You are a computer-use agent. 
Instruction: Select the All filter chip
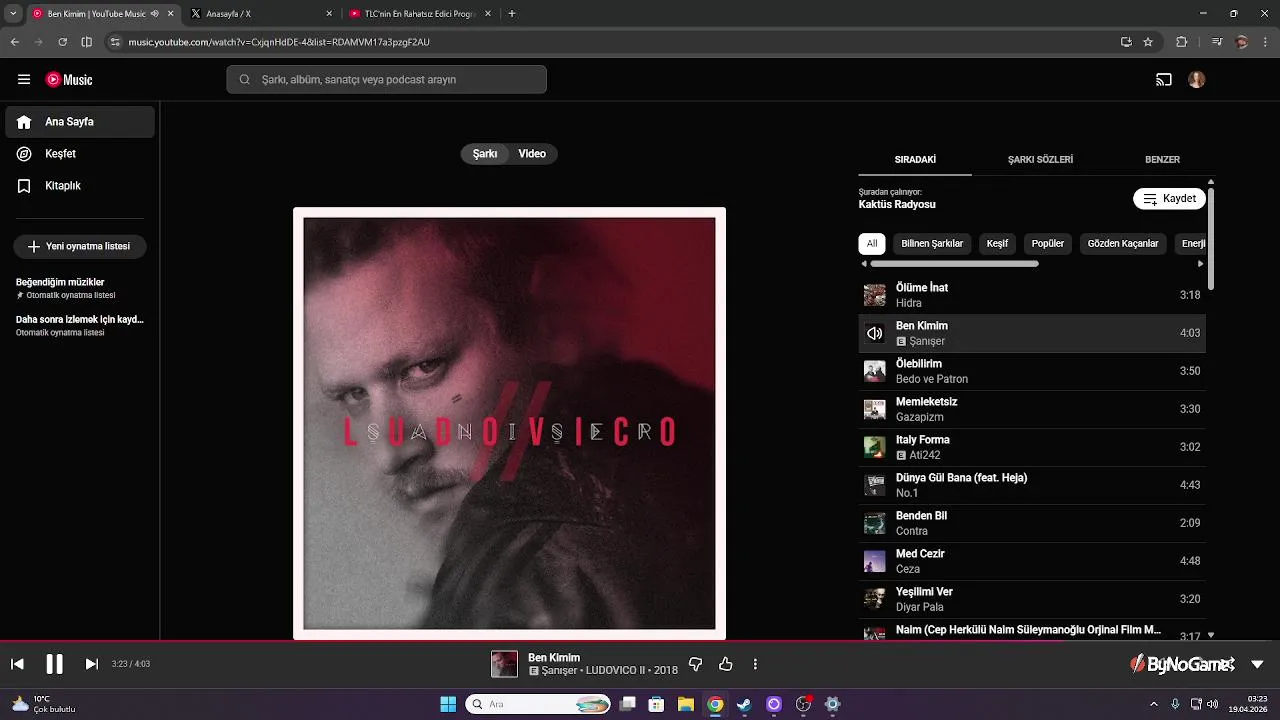click(872, 243)
